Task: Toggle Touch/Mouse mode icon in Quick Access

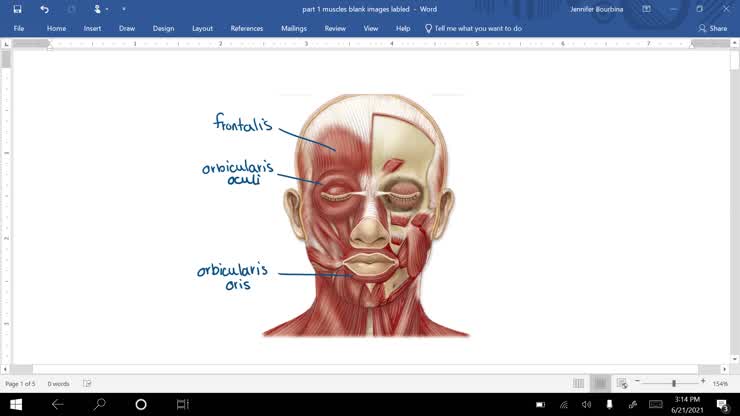Action: click(x=97, y=9)
